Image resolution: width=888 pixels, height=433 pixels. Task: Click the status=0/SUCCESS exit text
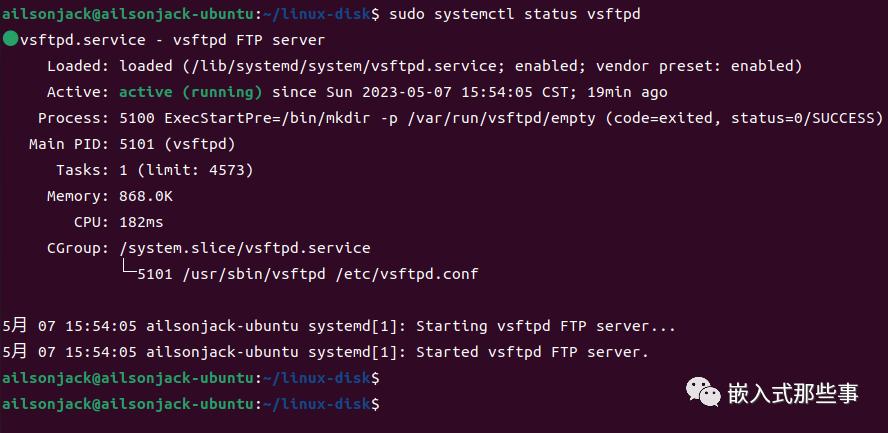point(802,118)
